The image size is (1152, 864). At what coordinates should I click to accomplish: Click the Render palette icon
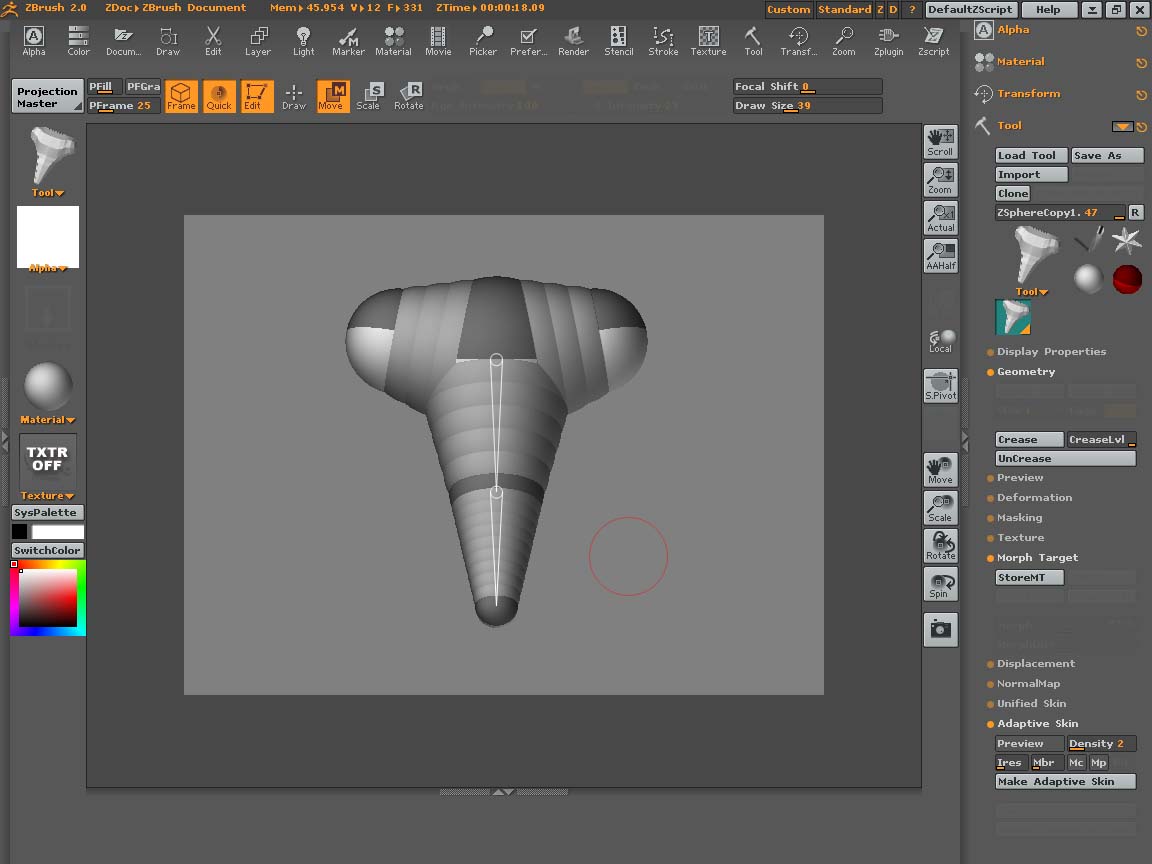point(573,40)
